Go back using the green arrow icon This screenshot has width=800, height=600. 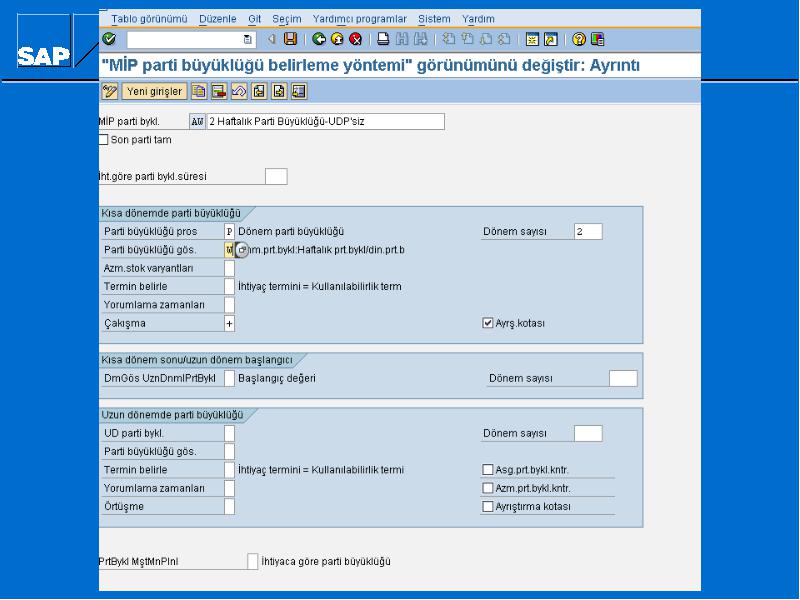tap(319, 39)
